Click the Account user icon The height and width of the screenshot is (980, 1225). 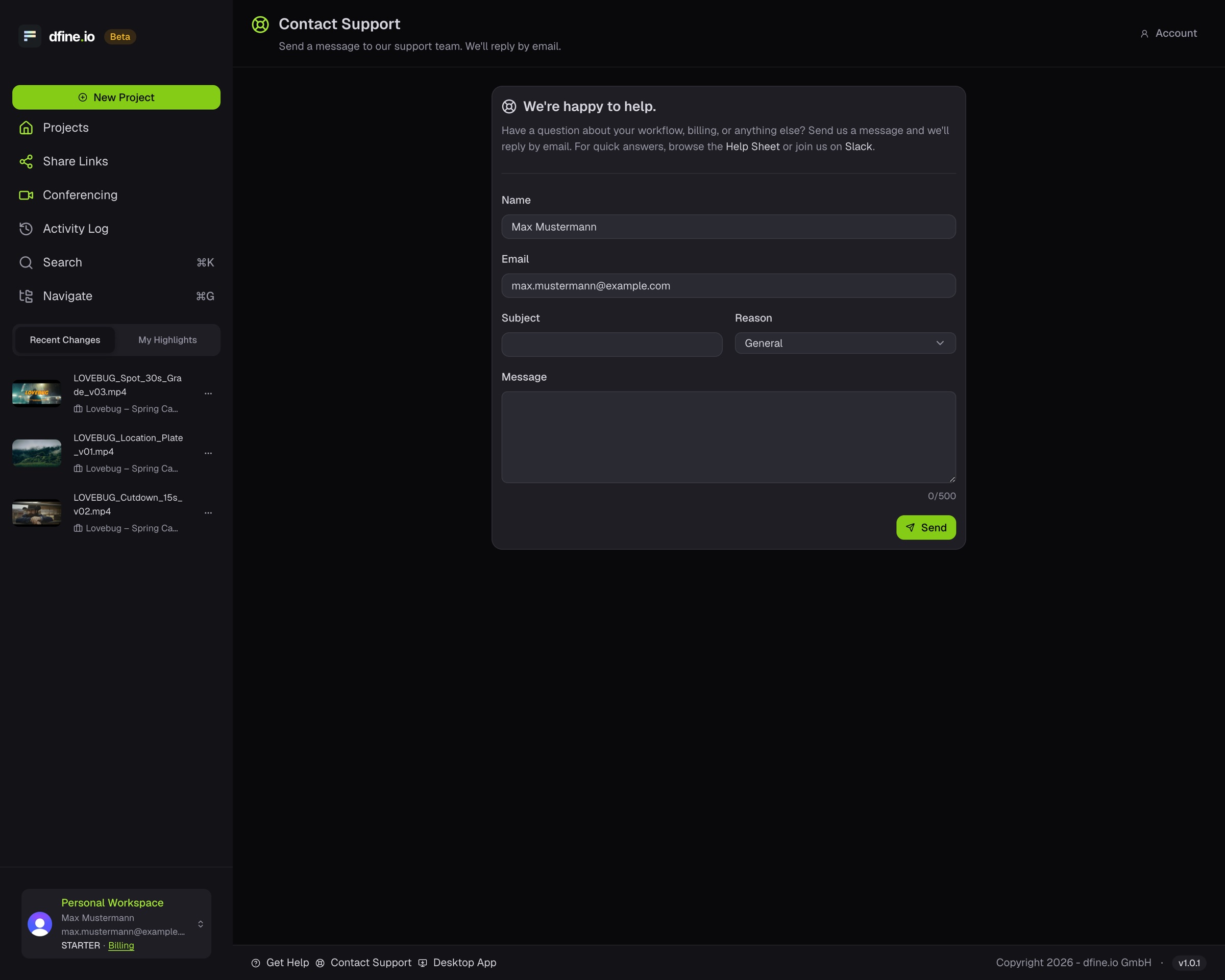click(1144, 34)
